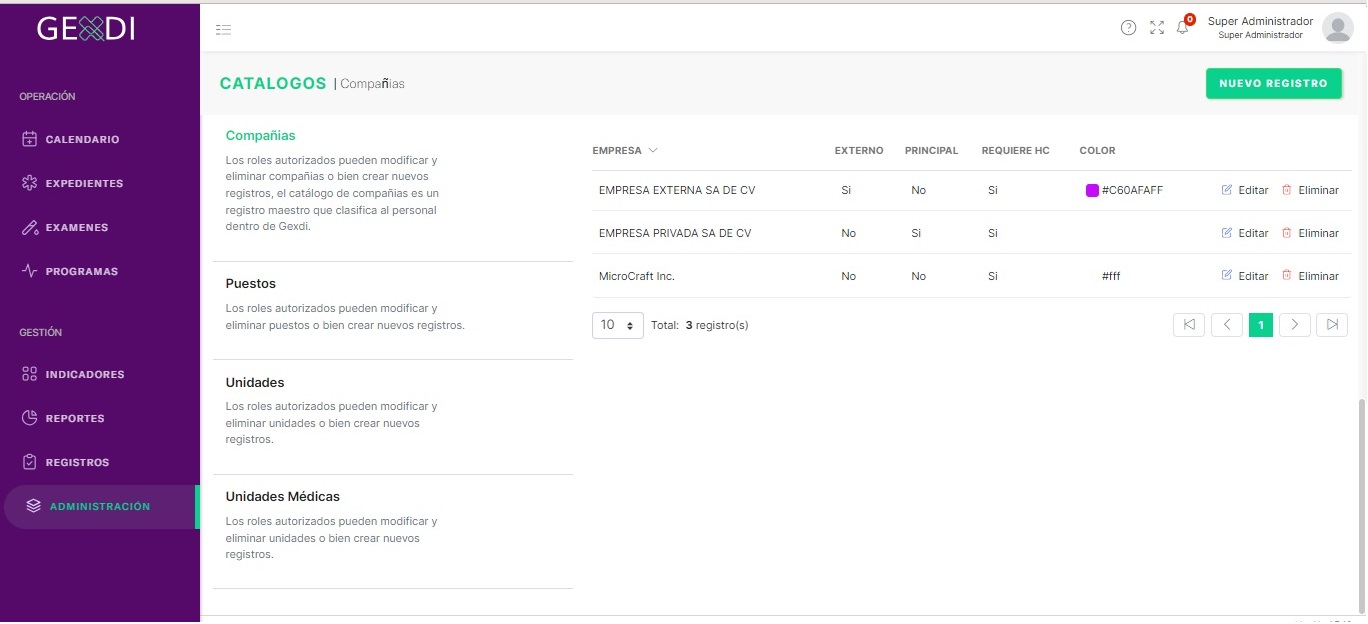Screen dimensions: 1368x624
Task: Collapse sidebar with the menu toggle icon
Action: point(224,30)
